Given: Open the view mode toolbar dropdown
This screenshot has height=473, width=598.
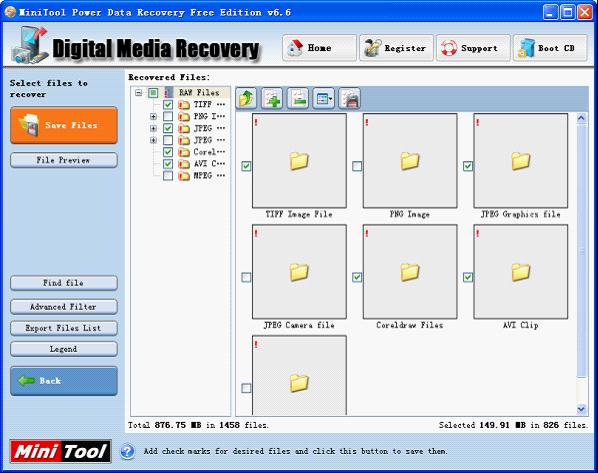Looking at the screenshot, I should click(324, 98).
